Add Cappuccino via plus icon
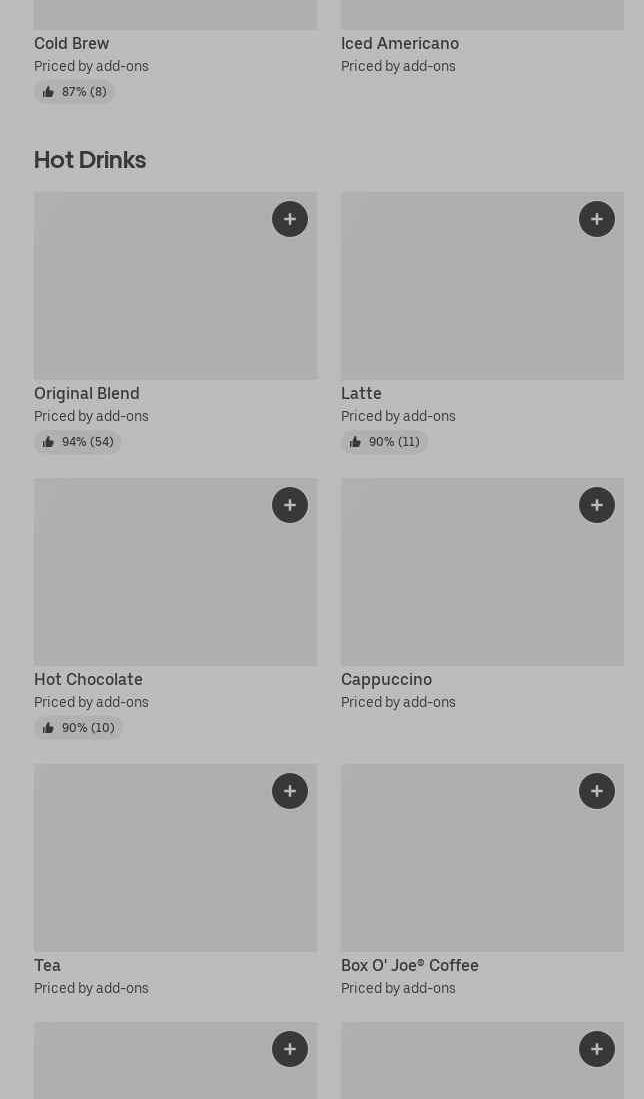 coord(597,505)
